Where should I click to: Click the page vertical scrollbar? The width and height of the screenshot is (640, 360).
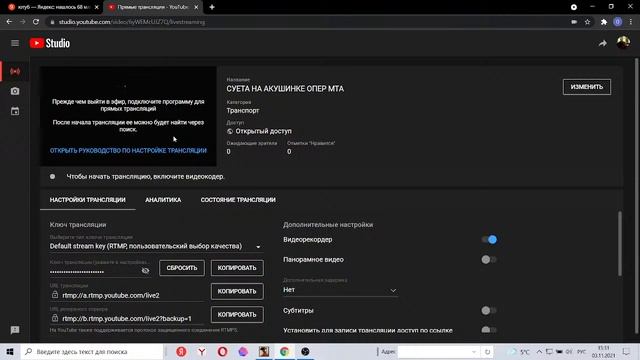click(637, 195)
